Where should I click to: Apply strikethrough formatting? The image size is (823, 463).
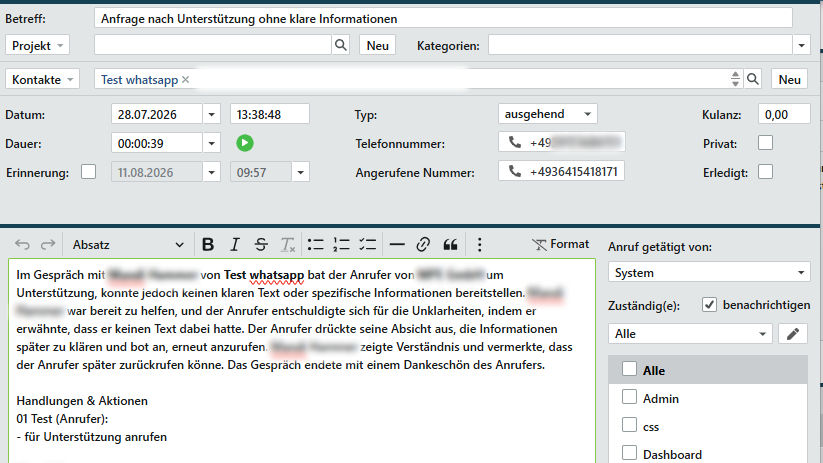pyautogui.click(x=261, y=245)
